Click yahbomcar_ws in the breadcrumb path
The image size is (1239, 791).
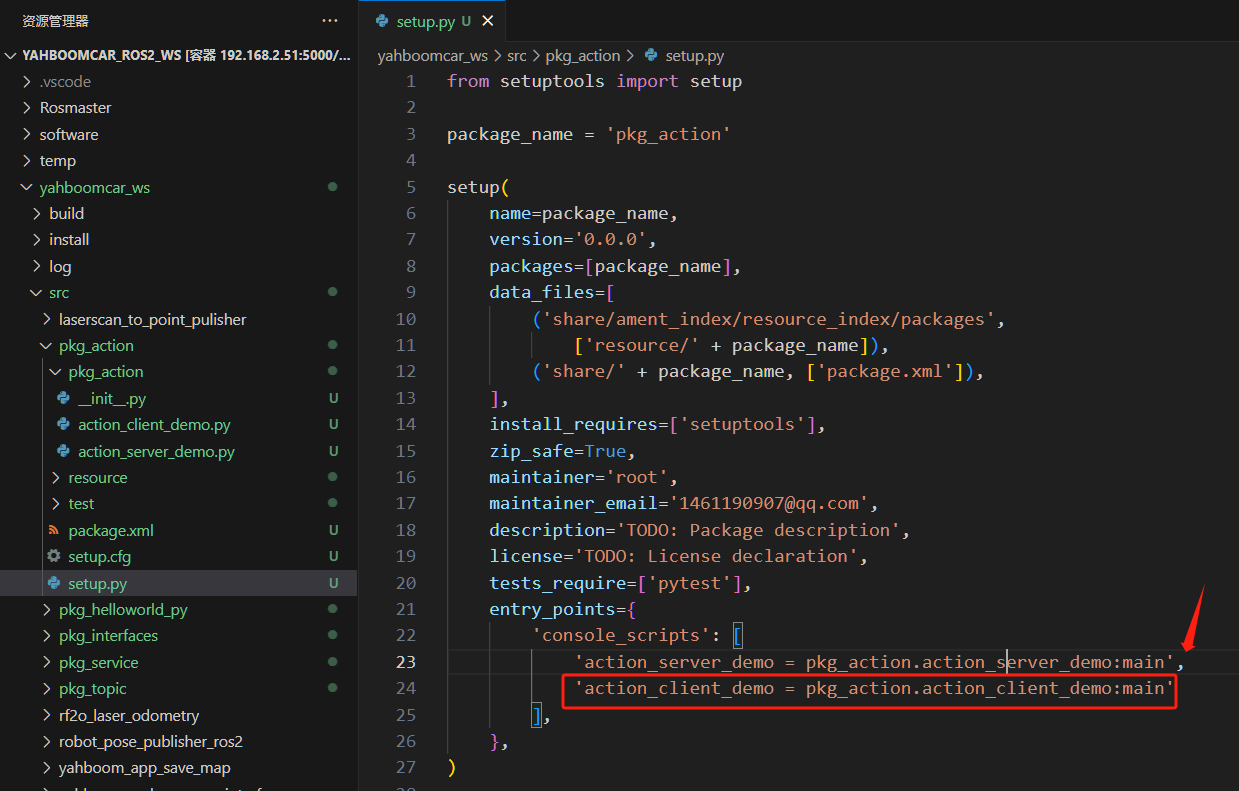(433, 56)
